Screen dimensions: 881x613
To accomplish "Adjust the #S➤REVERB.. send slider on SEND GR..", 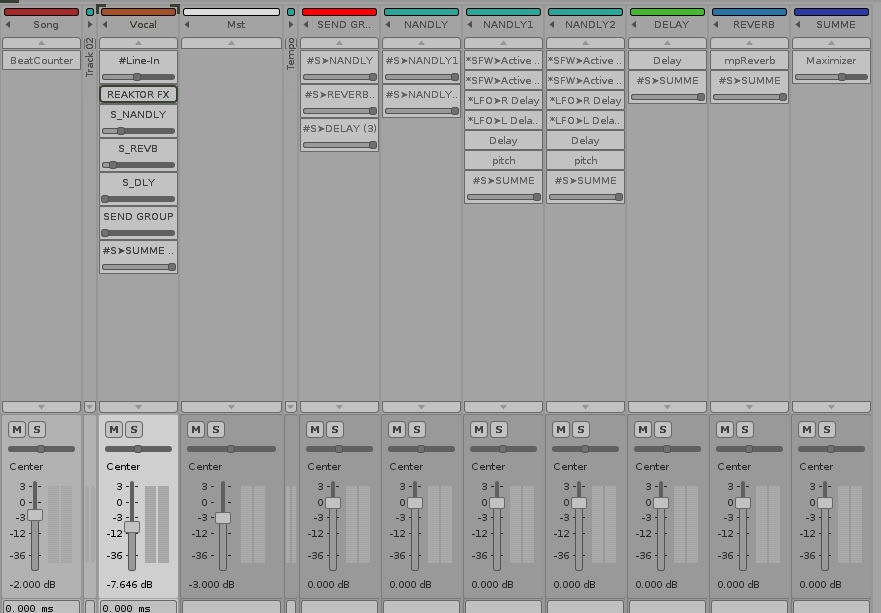I will click(x=339, y=111).
